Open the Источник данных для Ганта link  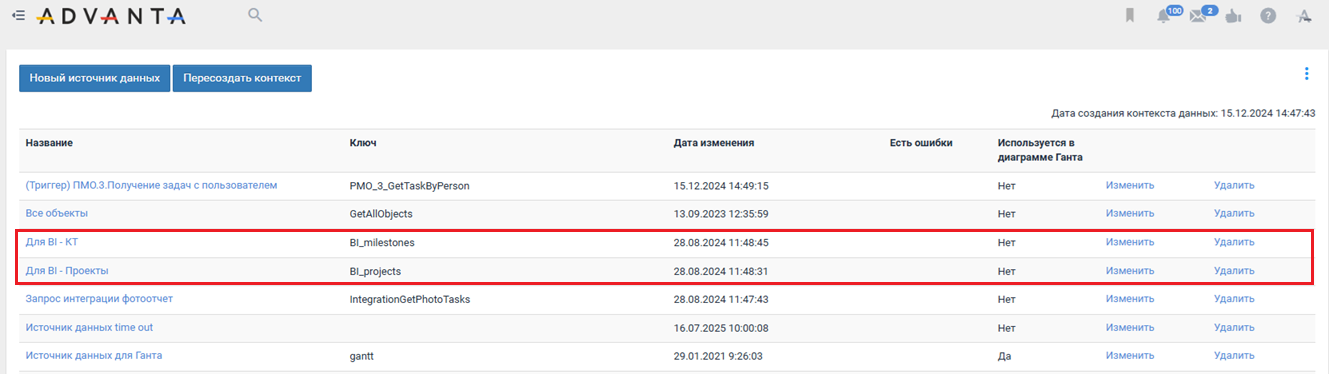(x=94, y=355)
